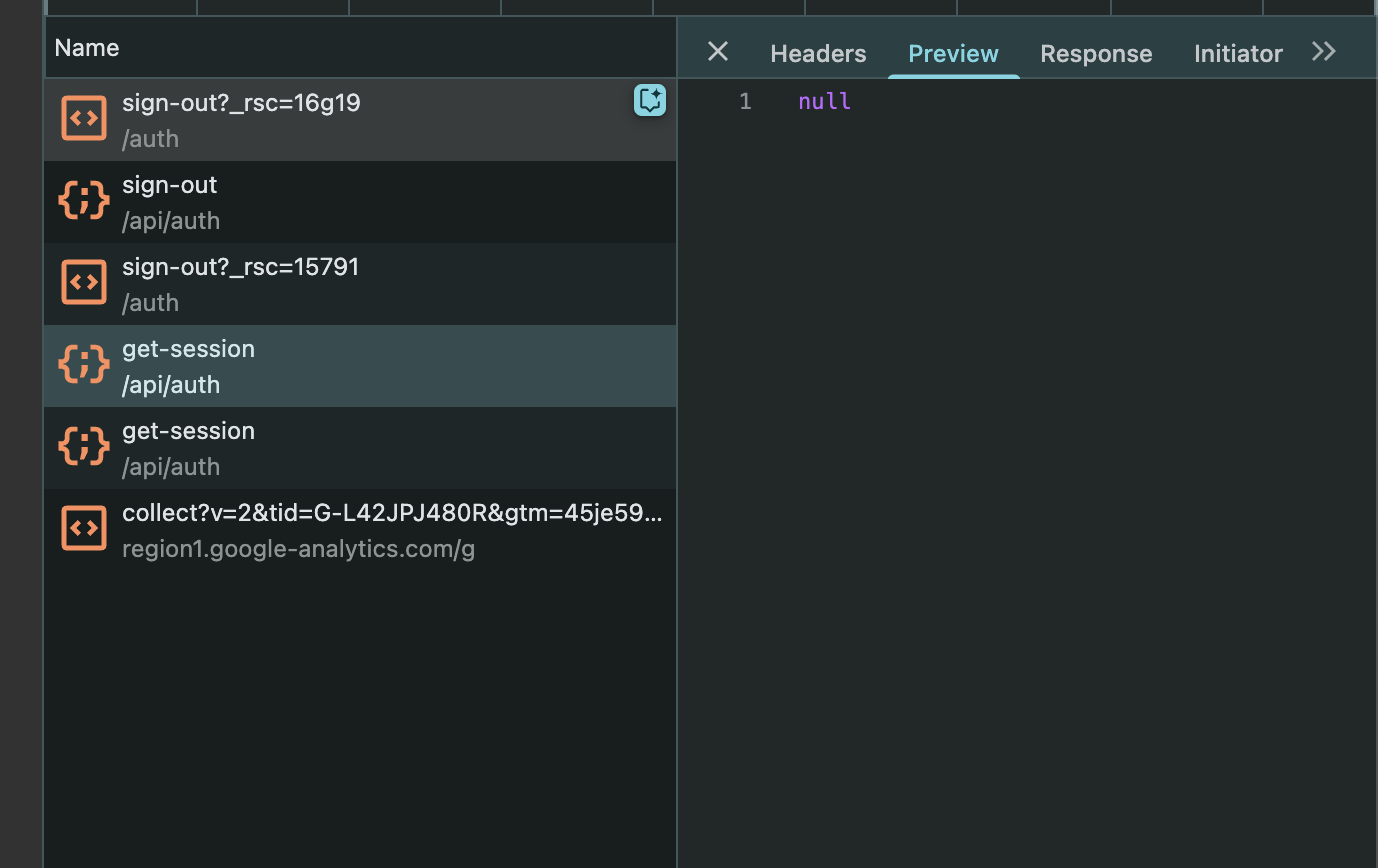Click the icon beside sign-out?_rsc=16g19 request
This screenshot has width=1378, height=868.
pos(84,119)
